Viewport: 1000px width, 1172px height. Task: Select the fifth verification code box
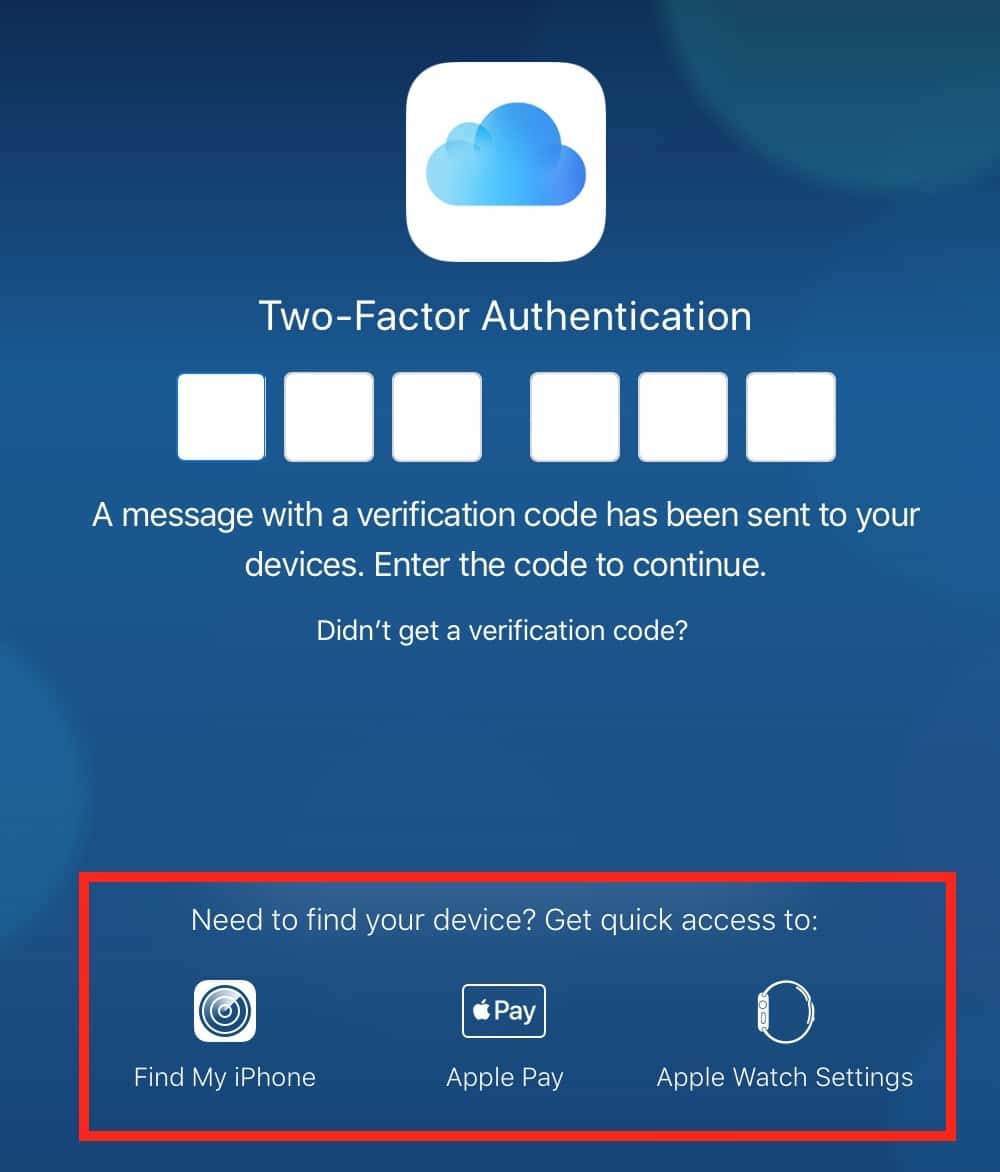(682, 417)
